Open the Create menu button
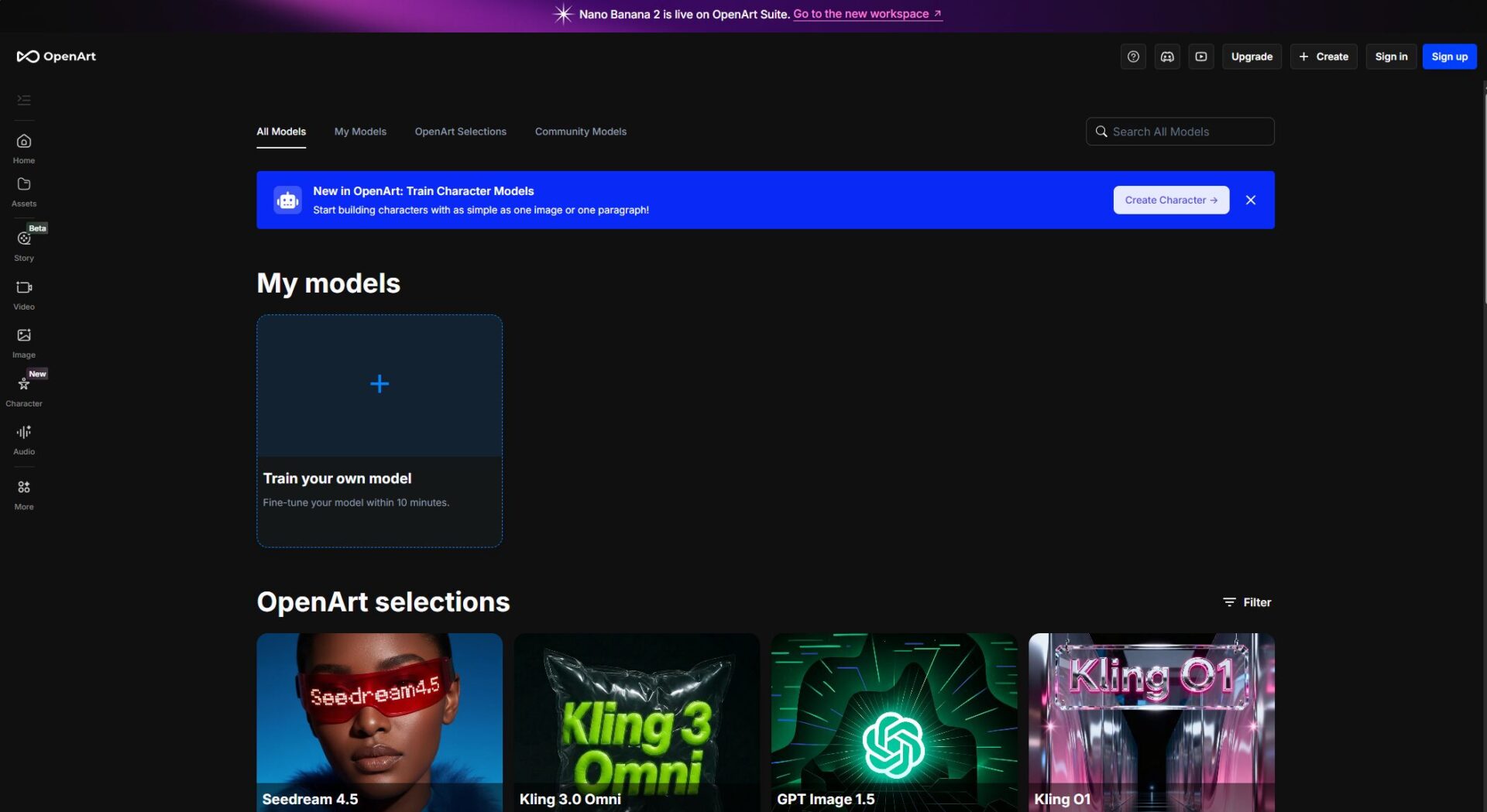 [1324, 57]
